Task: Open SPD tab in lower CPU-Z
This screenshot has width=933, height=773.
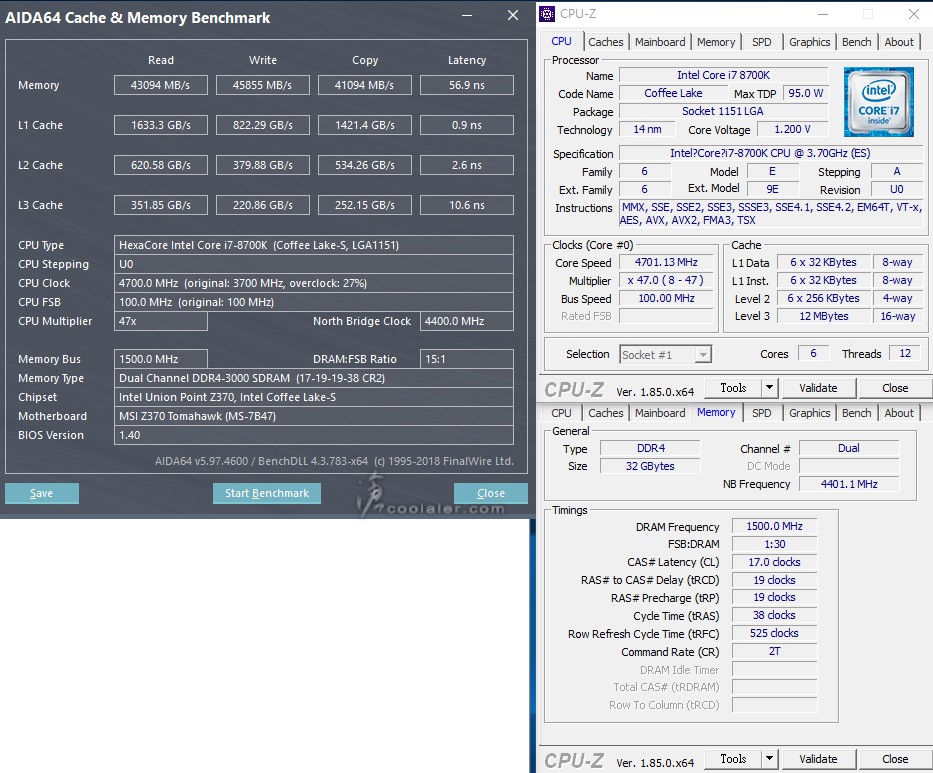Action: click(x=762, y=413)
